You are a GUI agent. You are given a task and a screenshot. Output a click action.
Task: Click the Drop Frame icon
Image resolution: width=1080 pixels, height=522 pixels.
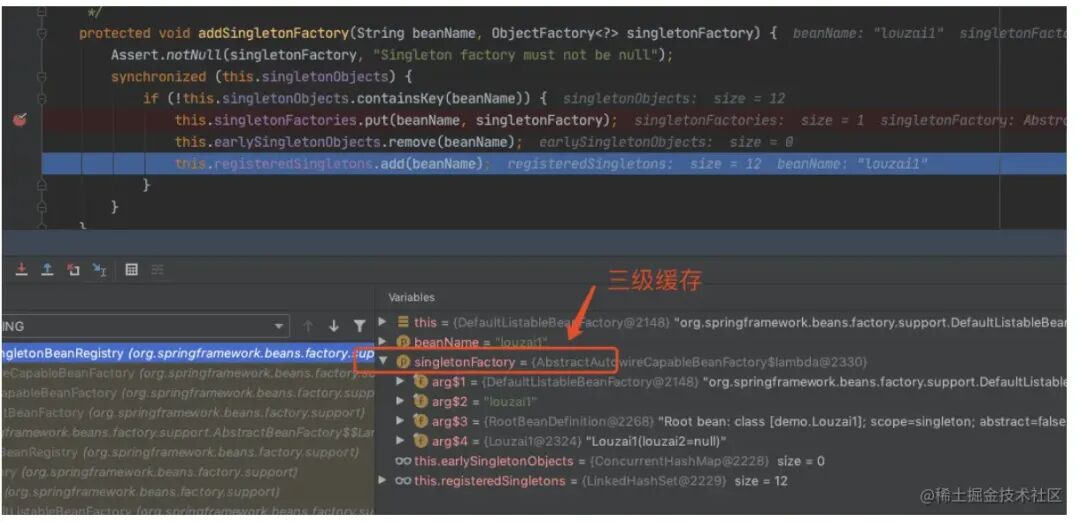tap(74, 269)
